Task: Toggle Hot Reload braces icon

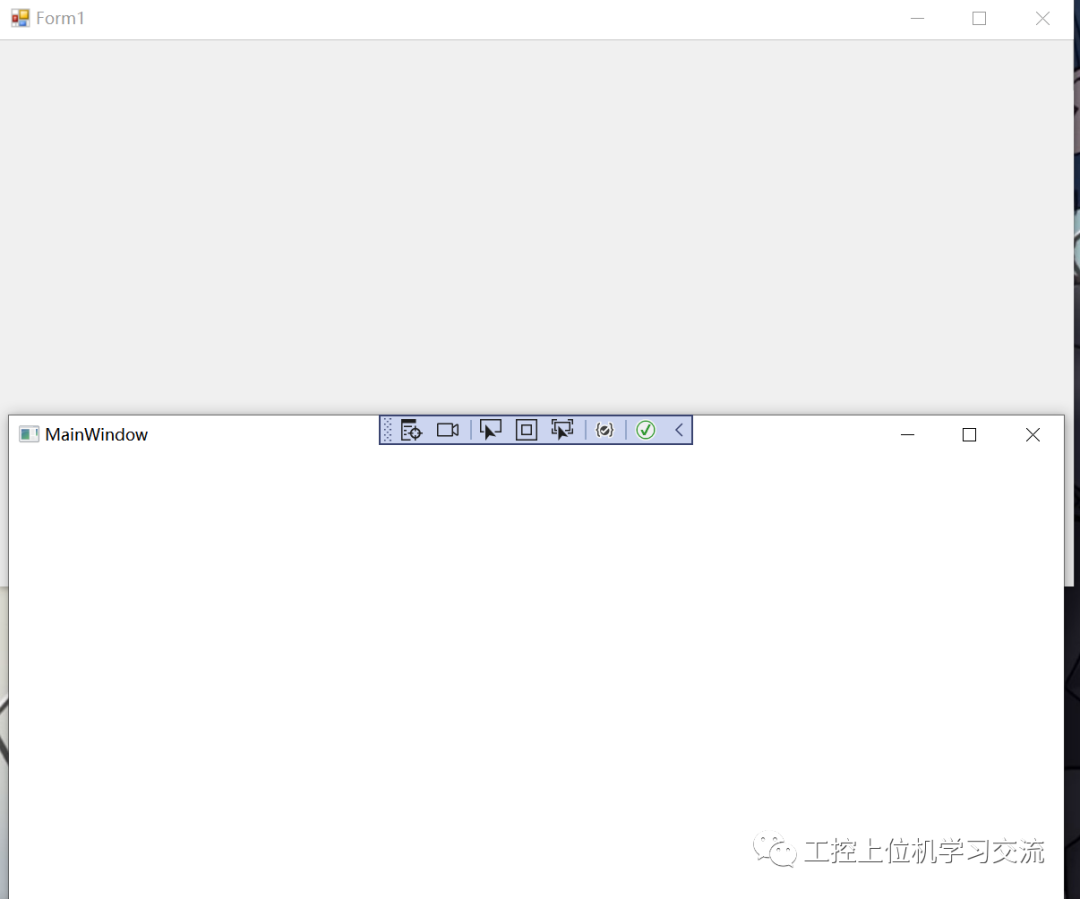Action: [x=604, y=430]
